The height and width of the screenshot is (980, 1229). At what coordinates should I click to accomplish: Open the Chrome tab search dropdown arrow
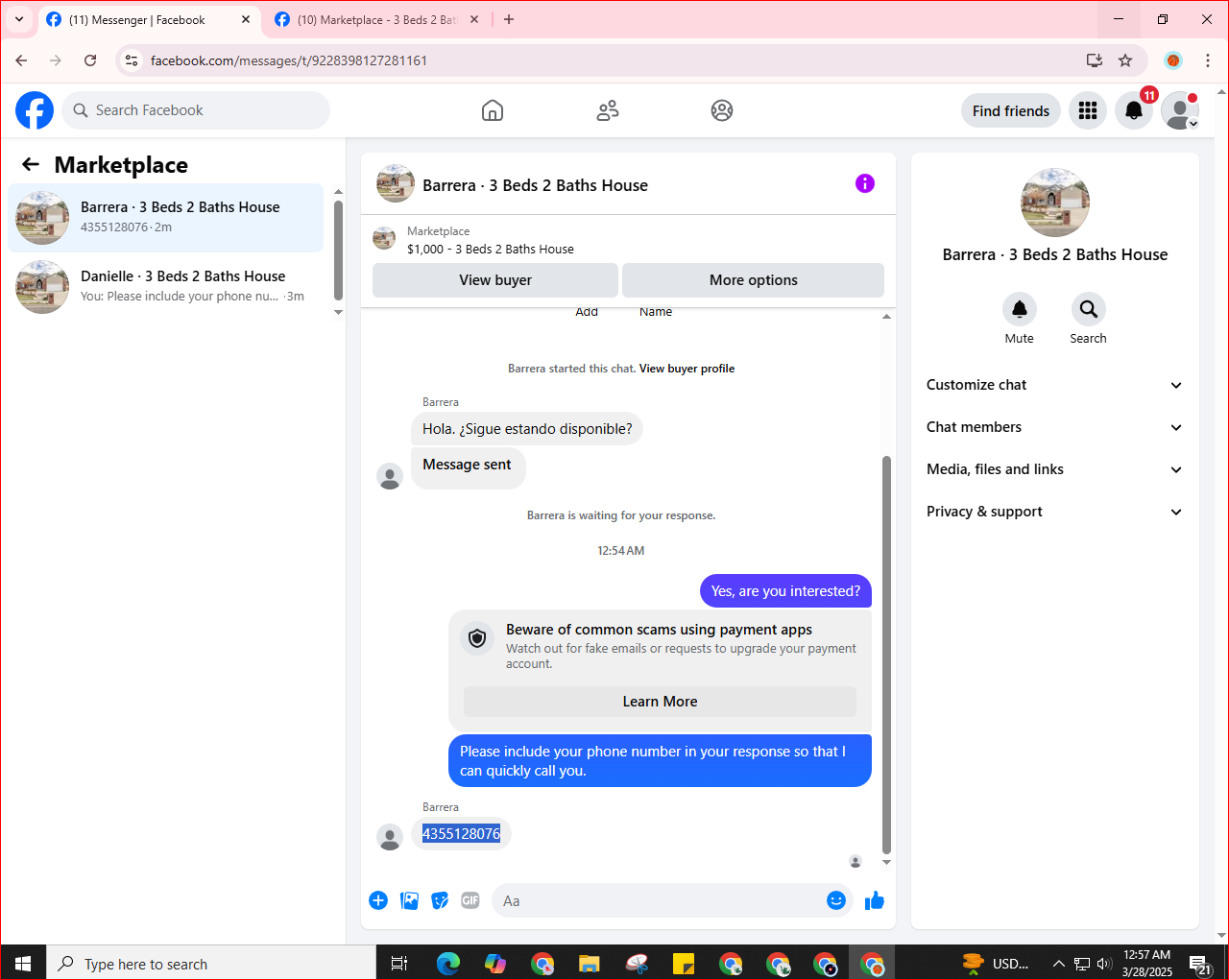tap(19, 19)
